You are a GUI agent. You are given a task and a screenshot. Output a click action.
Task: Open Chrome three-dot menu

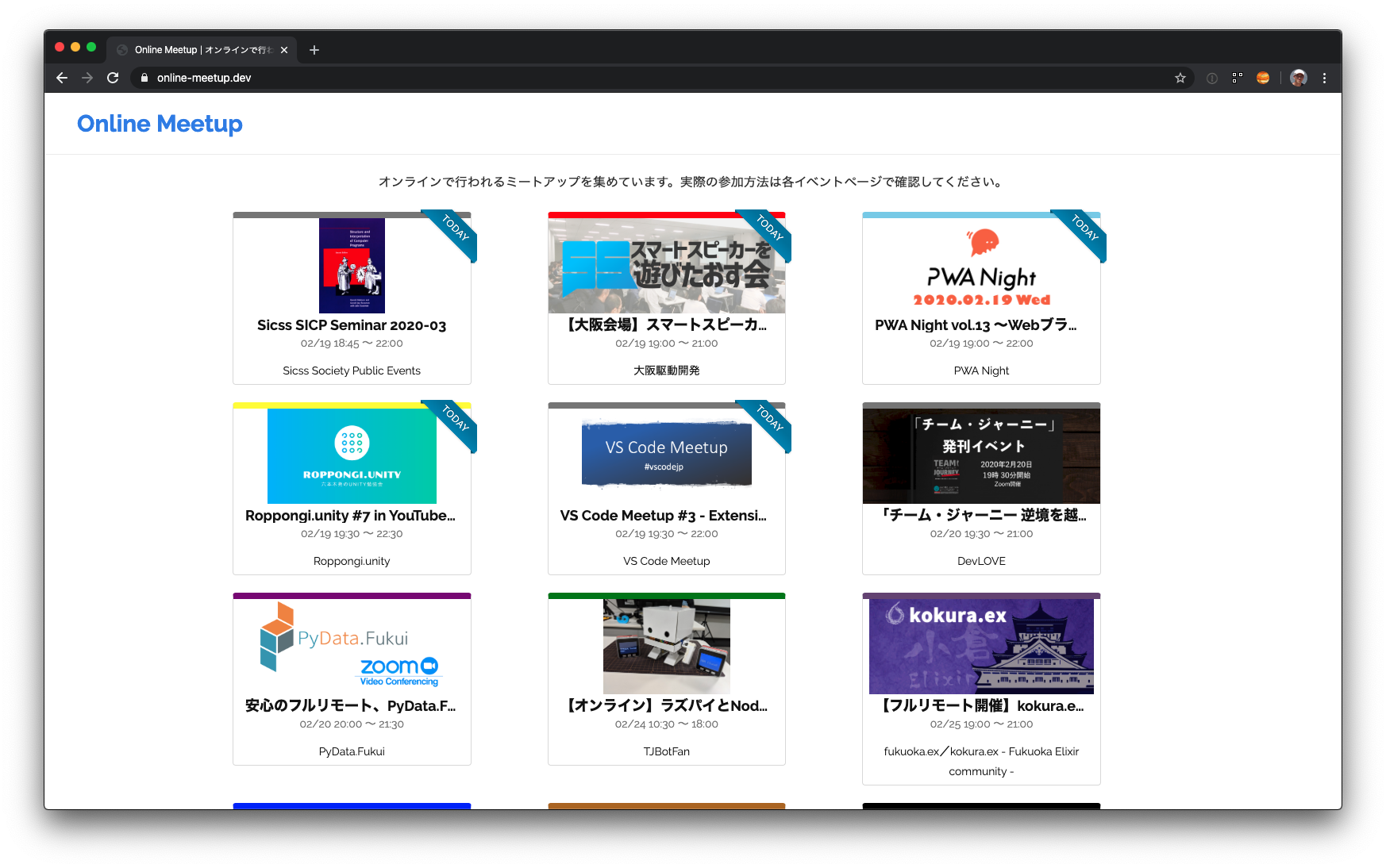click(x=1324, y=78)
